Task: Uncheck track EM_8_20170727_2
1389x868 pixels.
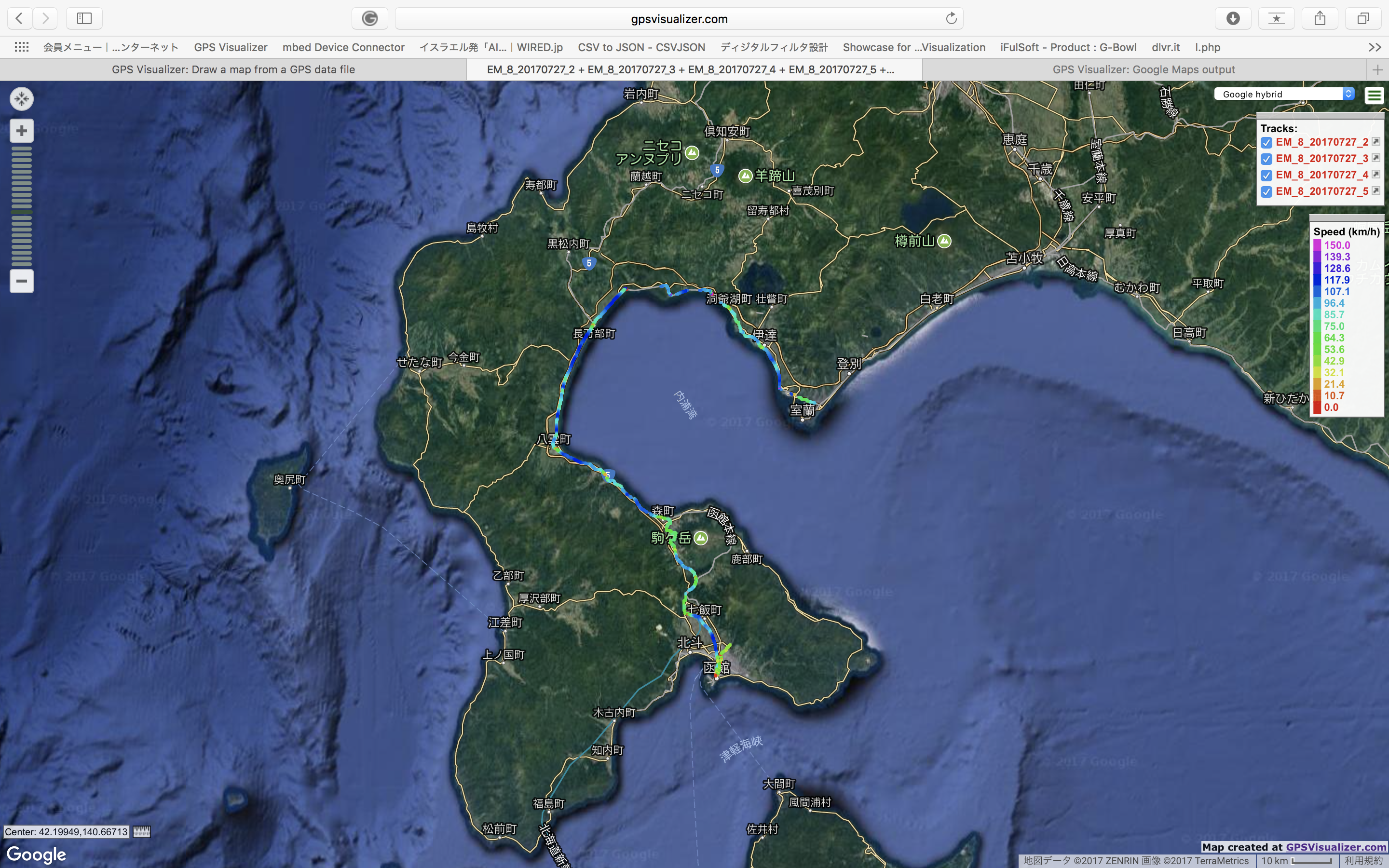Action: (1266, 142)
